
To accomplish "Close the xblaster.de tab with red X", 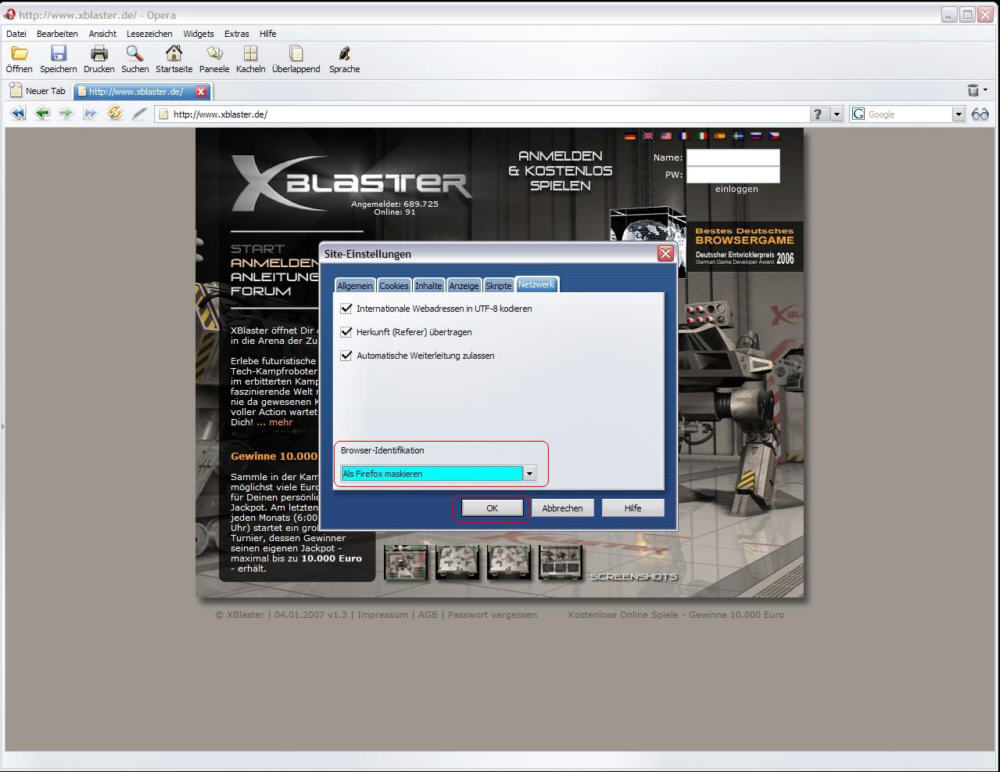I will pyautogui.click(x=201, y=91).
